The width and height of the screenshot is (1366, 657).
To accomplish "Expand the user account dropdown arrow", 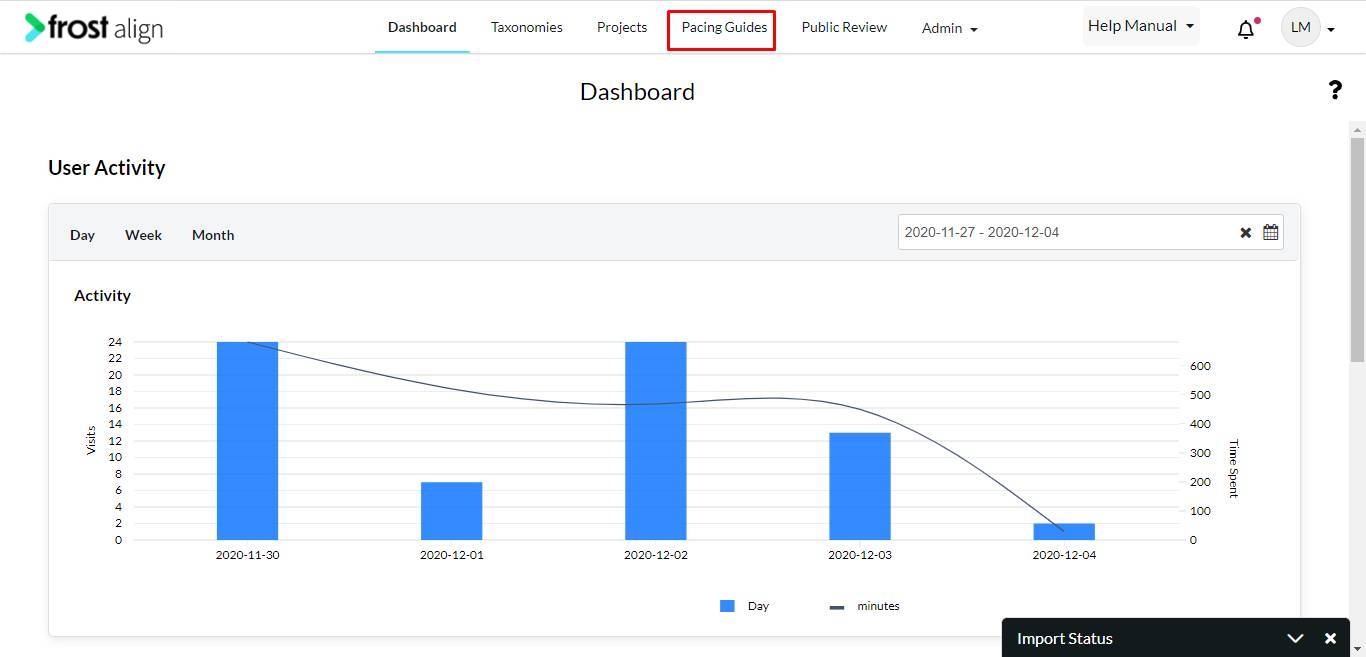I will click(1331, 30).
